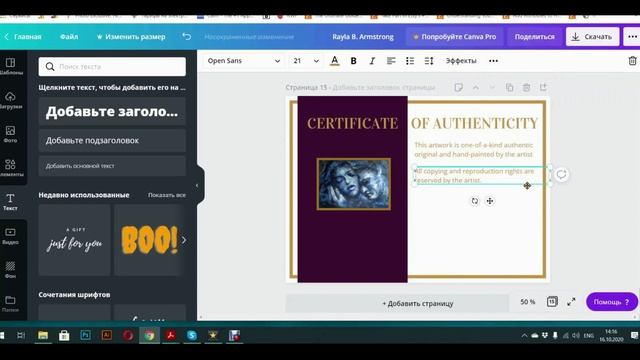This screenshot has height=360, width=640.
Task: Add comment bubble next to text box
Action: [562, 175]
